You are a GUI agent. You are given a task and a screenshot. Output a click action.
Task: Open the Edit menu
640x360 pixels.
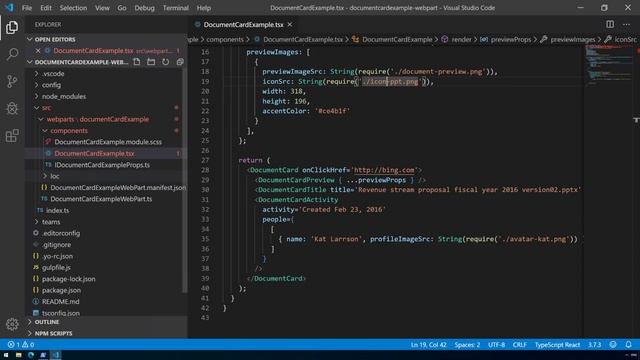pos(46,8)
